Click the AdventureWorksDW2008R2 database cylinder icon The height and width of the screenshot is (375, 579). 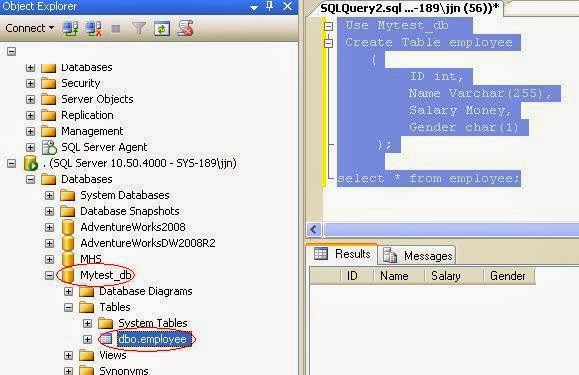[68, 243]
